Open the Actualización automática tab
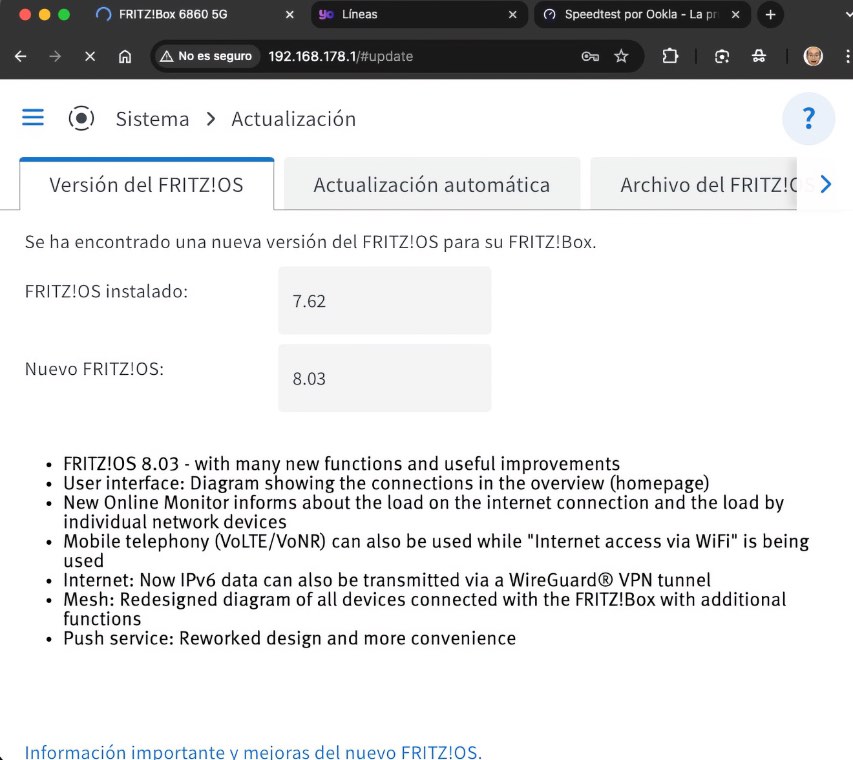This screenshot has height=760, width=853. tap(432, 185)
